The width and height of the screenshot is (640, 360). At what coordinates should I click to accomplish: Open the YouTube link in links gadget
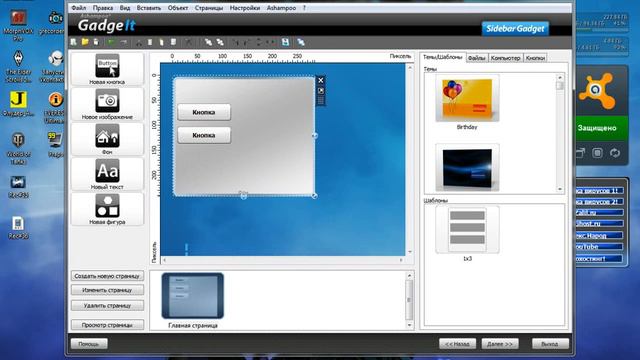(599, 247)
